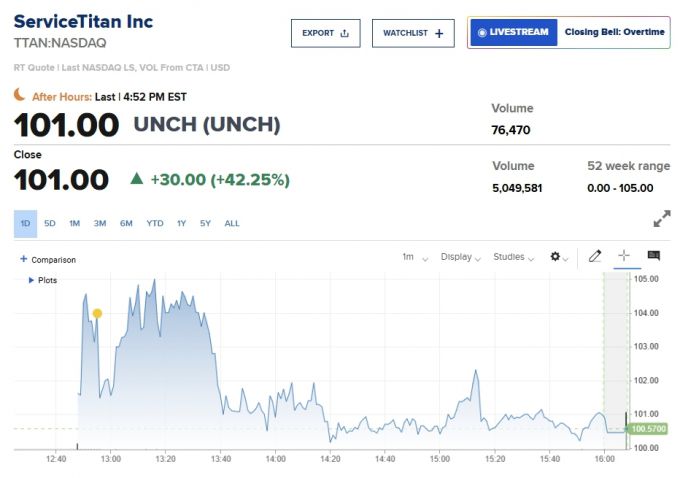This screenshot has height=478, width=680.
Task: Switch to the 5D range
Action: coord(50,223)
